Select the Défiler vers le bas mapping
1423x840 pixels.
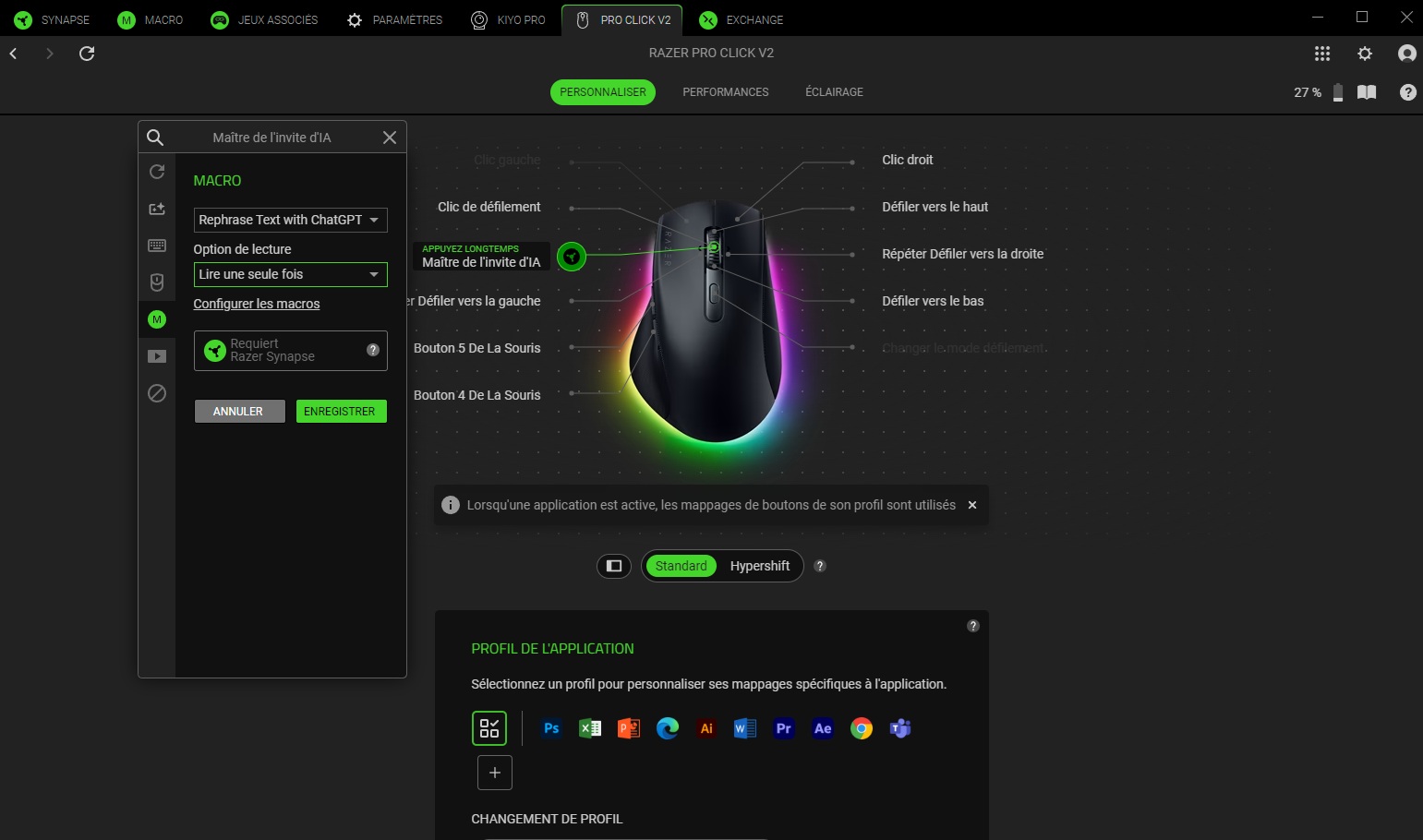pos(933,301)
